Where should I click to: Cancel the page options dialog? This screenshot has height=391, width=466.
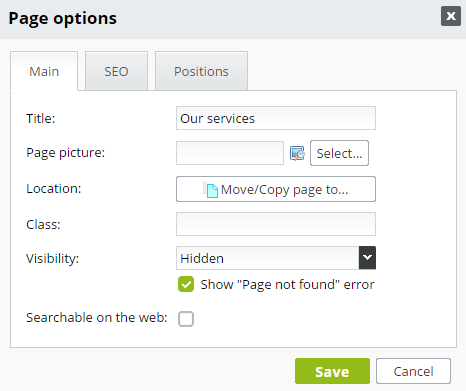click(x=413, y=371)
